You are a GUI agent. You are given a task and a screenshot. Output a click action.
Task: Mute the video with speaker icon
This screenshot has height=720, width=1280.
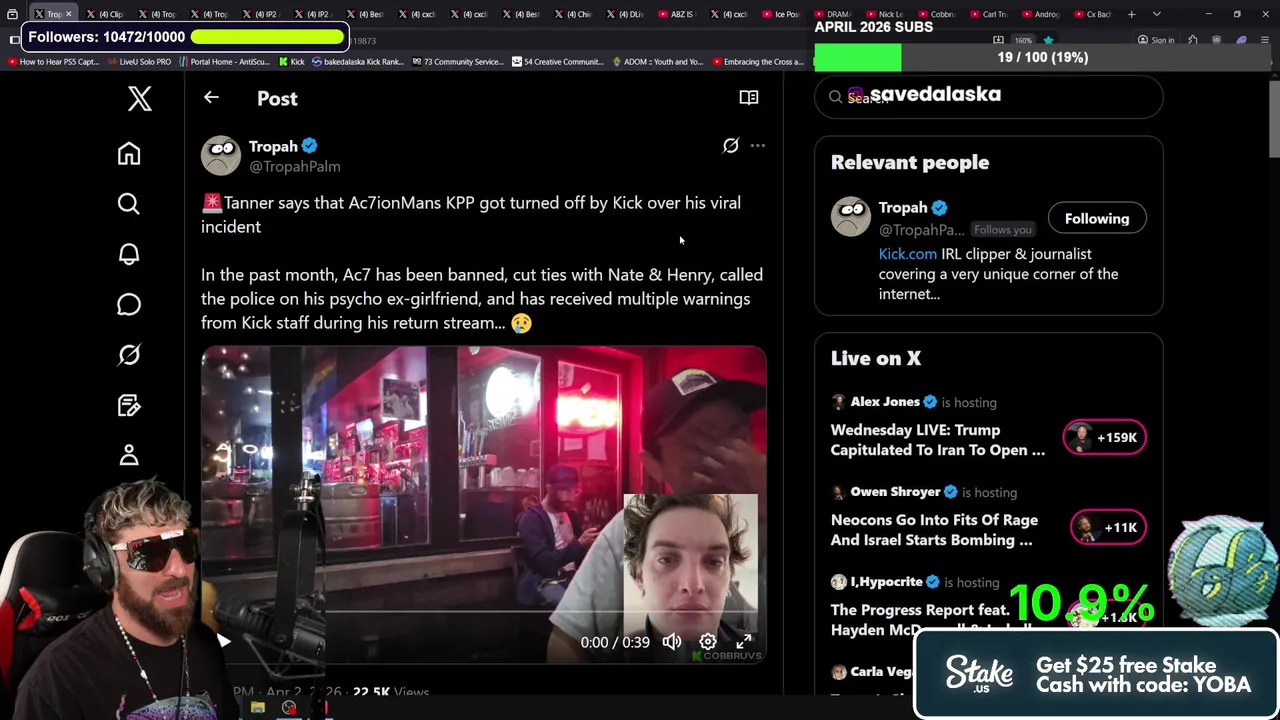click(x=672, y=642)
